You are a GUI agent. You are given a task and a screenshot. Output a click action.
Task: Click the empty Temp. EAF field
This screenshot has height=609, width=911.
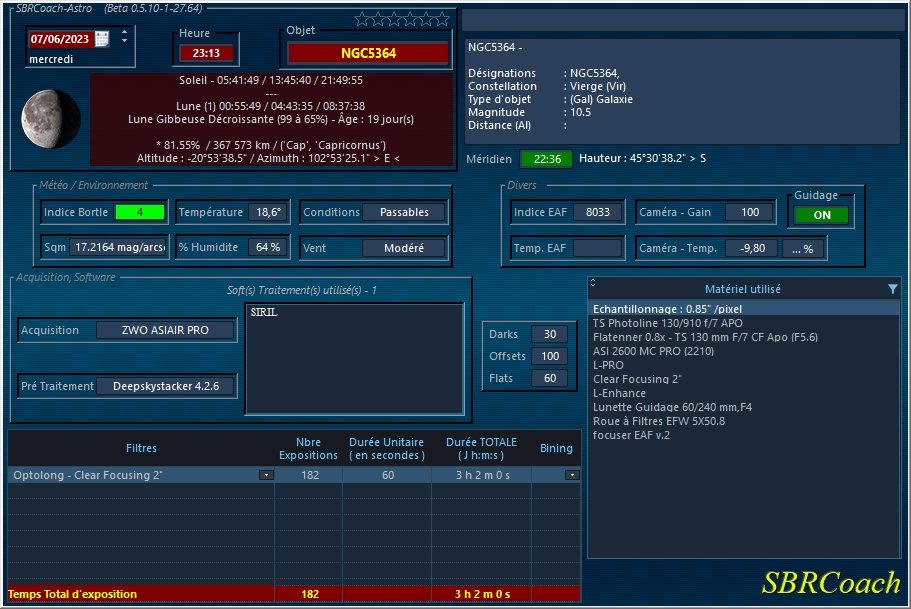tap(598, 248)
